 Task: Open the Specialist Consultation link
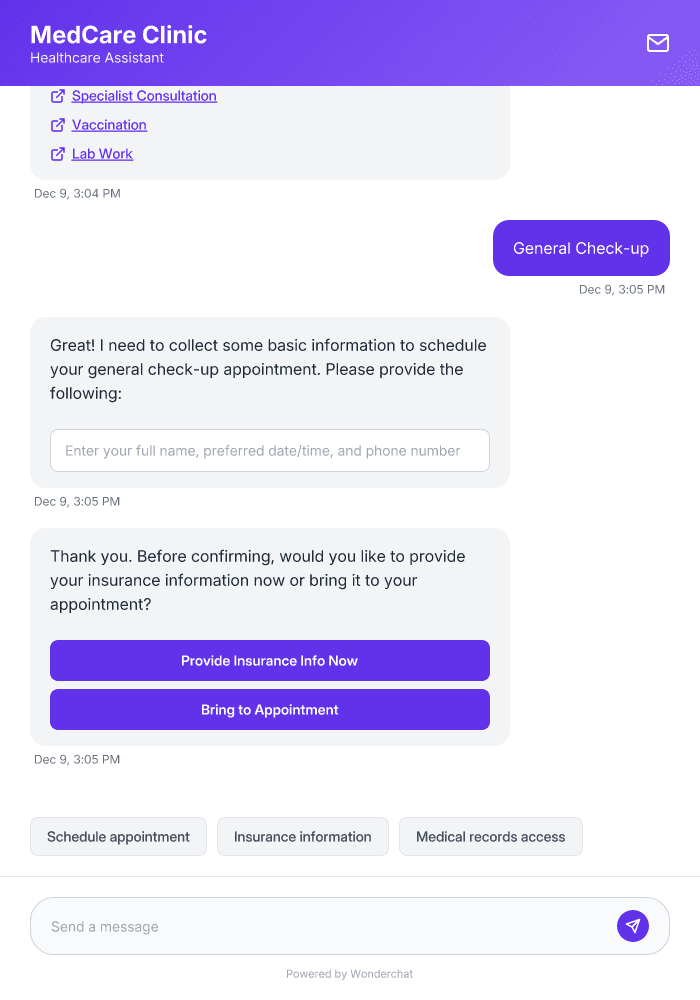(x=144, y=96)
